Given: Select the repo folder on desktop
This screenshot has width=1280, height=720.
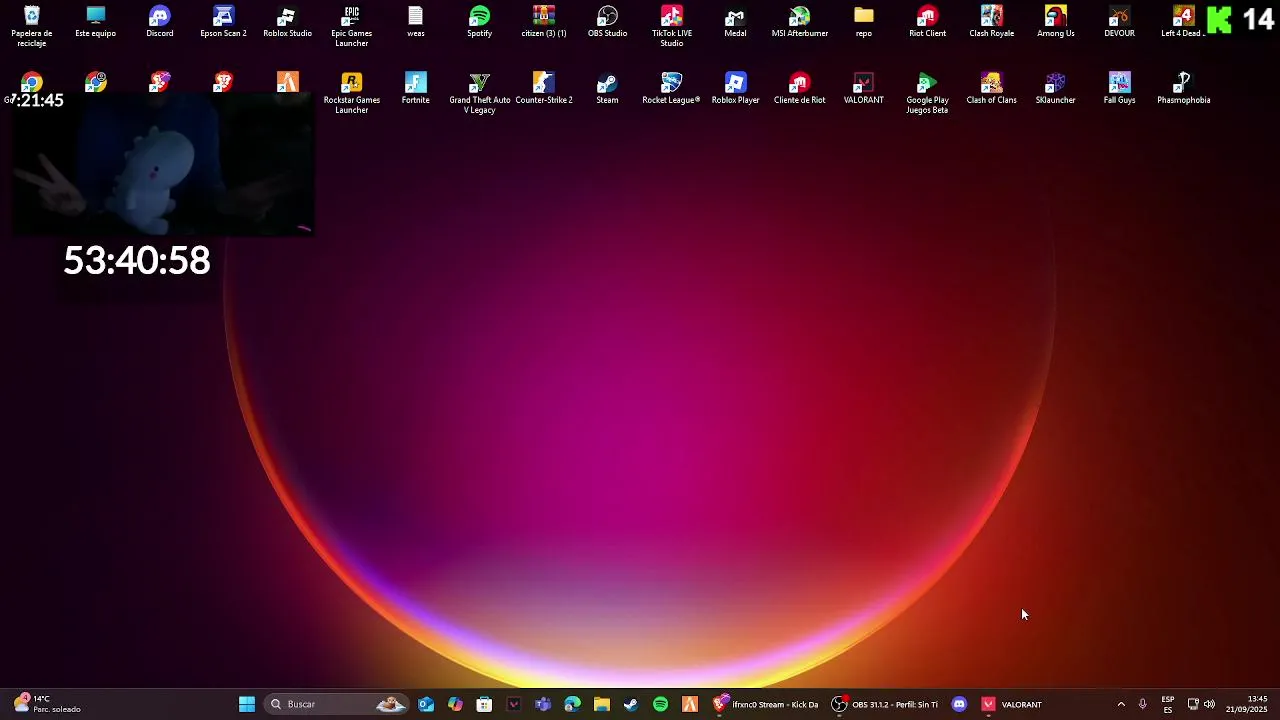Looking at the screenshot, I should coord(864,22).
